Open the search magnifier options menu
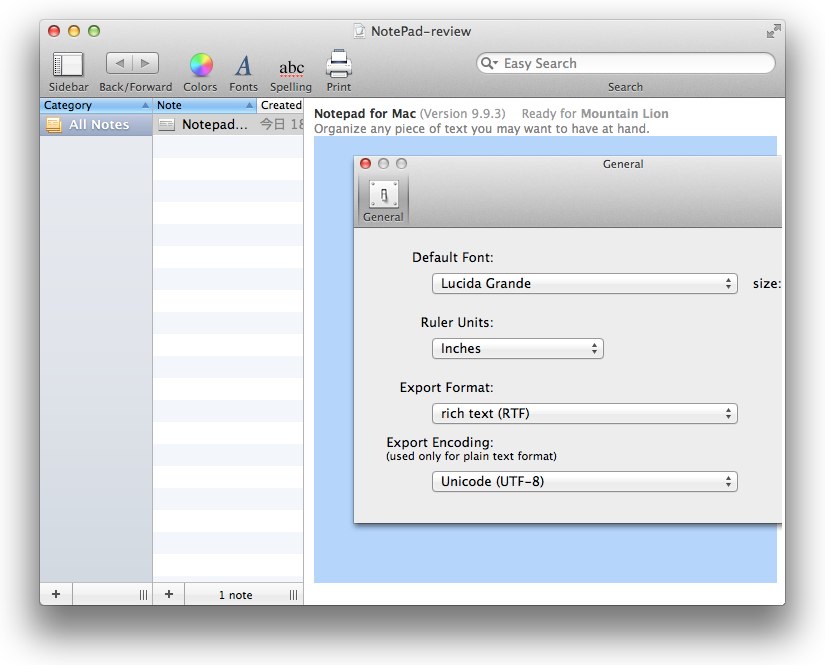Image resolution: width=825 pixels, height=665 pixels. point(489,63)
